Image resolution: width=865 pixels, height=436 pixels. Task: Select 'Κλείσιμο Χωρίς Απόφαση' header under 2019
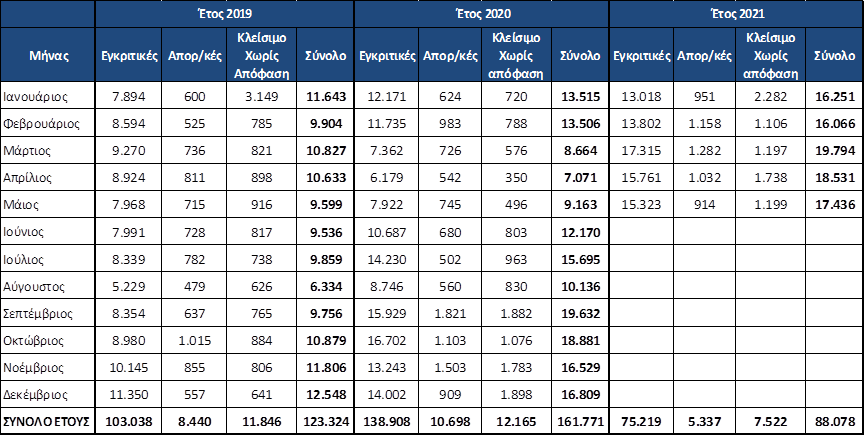tap(260, 56)
